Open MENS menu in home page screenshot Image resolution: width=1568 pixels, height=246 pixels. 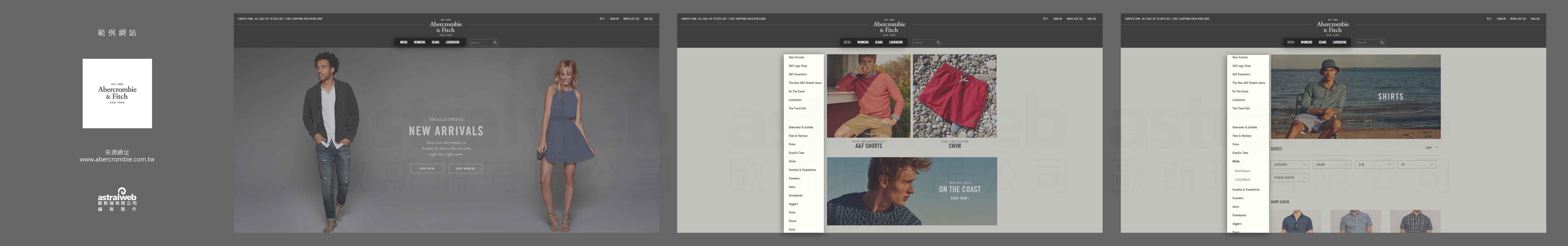point(404,43)
